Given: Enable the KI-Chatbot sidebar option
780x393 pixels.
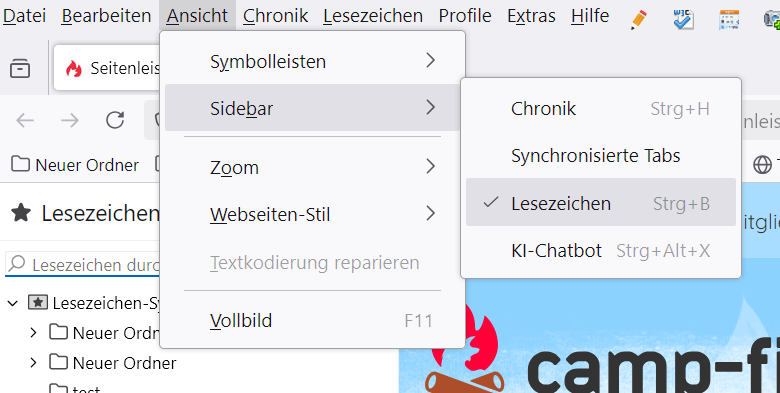Looking at the screenshot, I should tap(600, 250).
